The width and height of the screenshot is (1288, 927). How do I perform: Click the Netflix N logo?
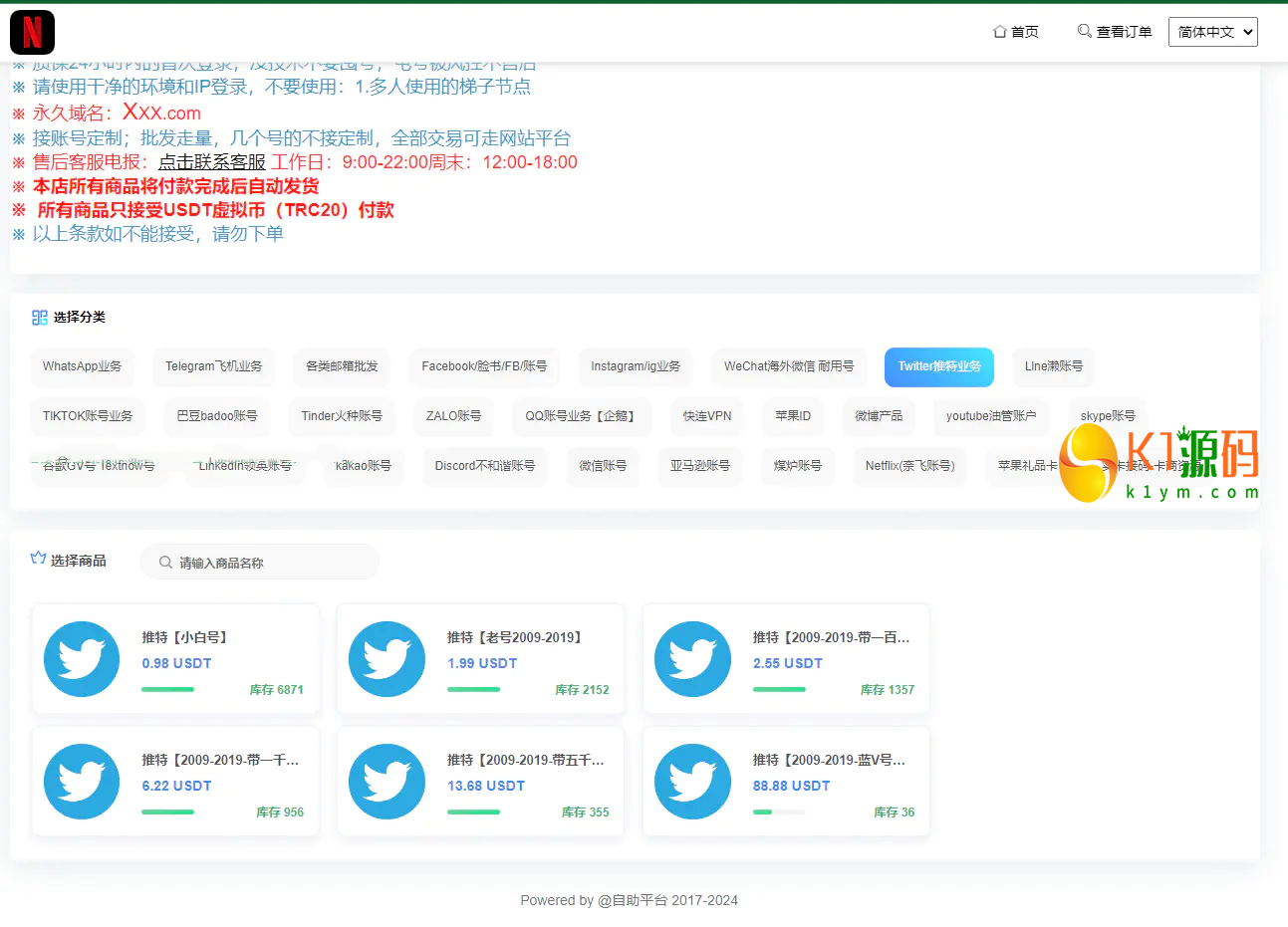pos(32,32)
